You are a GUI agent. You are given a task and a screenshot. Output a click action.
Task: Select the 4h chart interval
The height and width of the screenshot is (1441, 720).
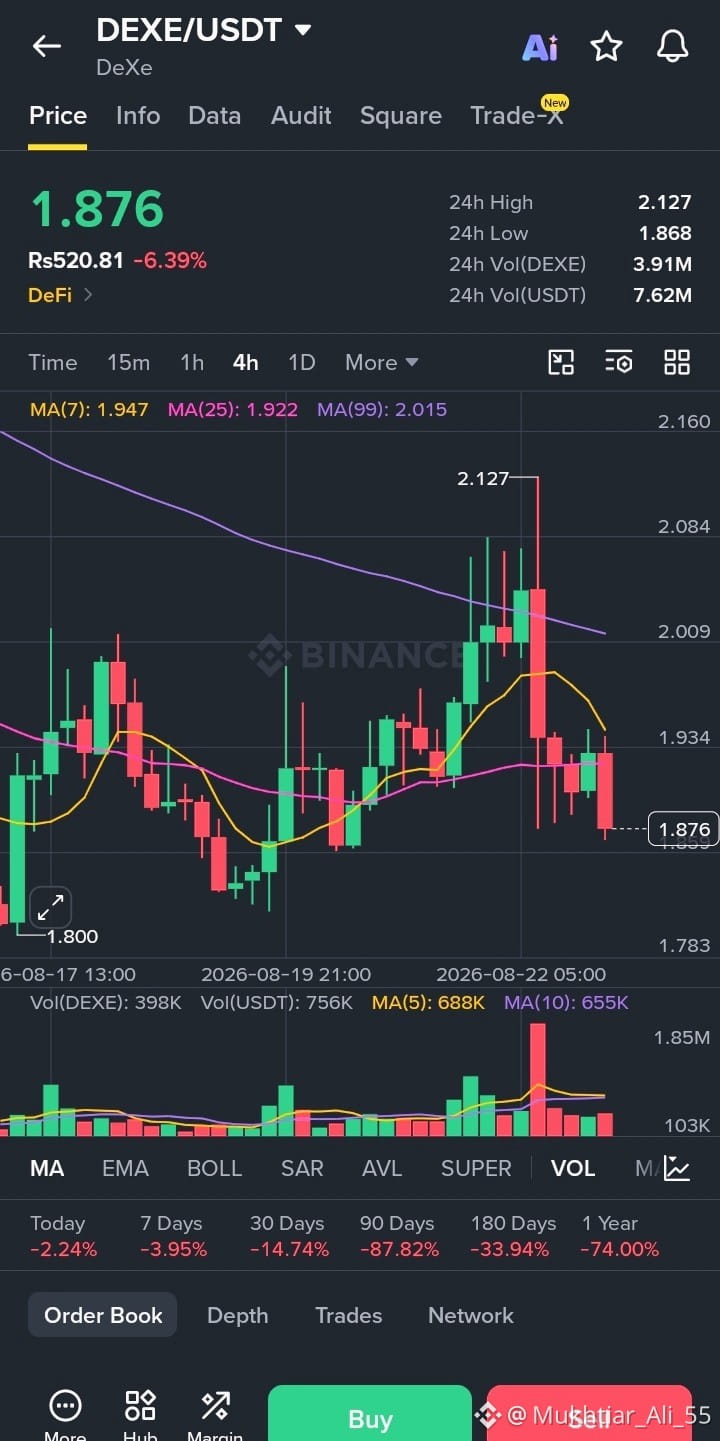pos(246,362)
